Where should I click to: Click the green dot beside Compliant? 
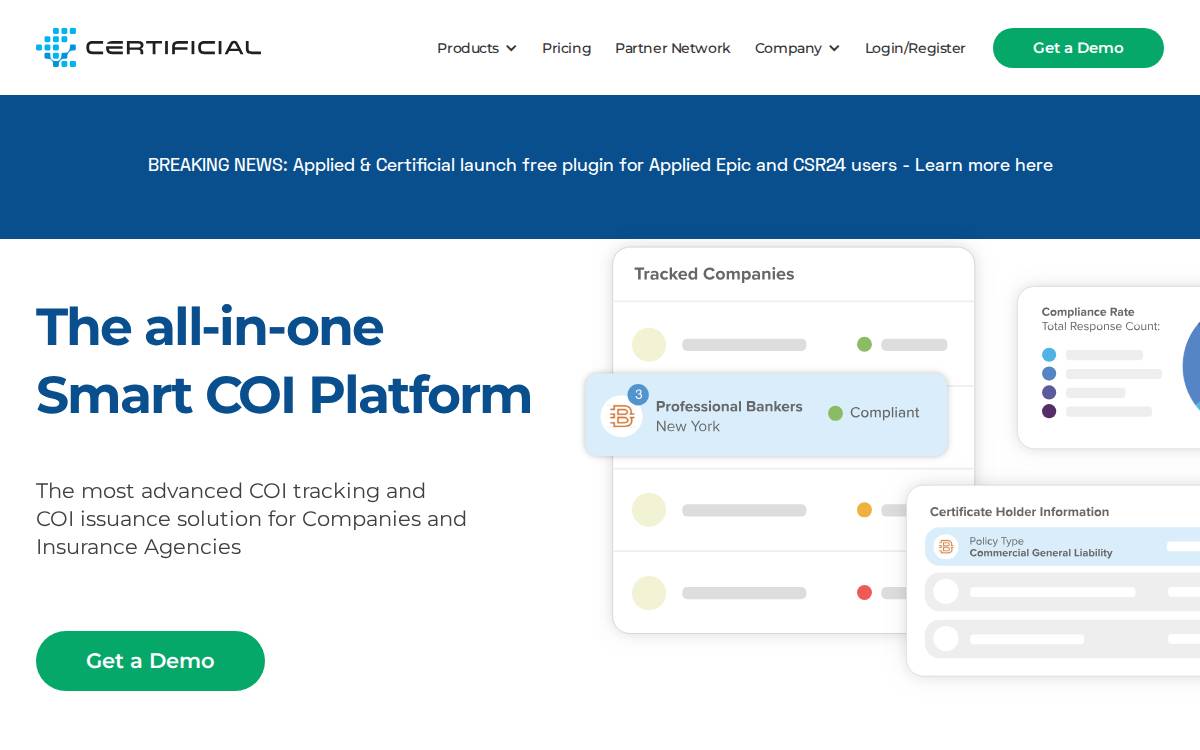pyautogui.click(x=835, y=413)
